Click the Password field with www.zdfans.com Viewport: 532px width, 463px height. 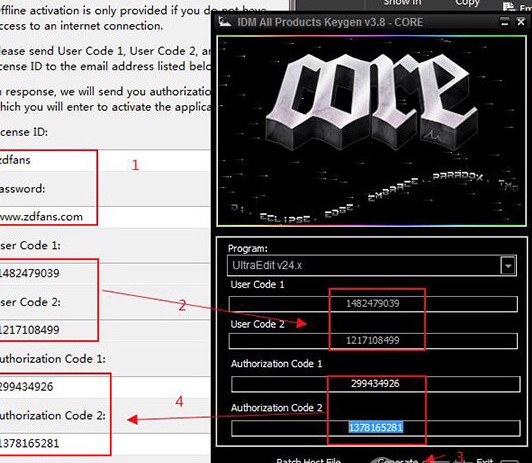(105, 217)
